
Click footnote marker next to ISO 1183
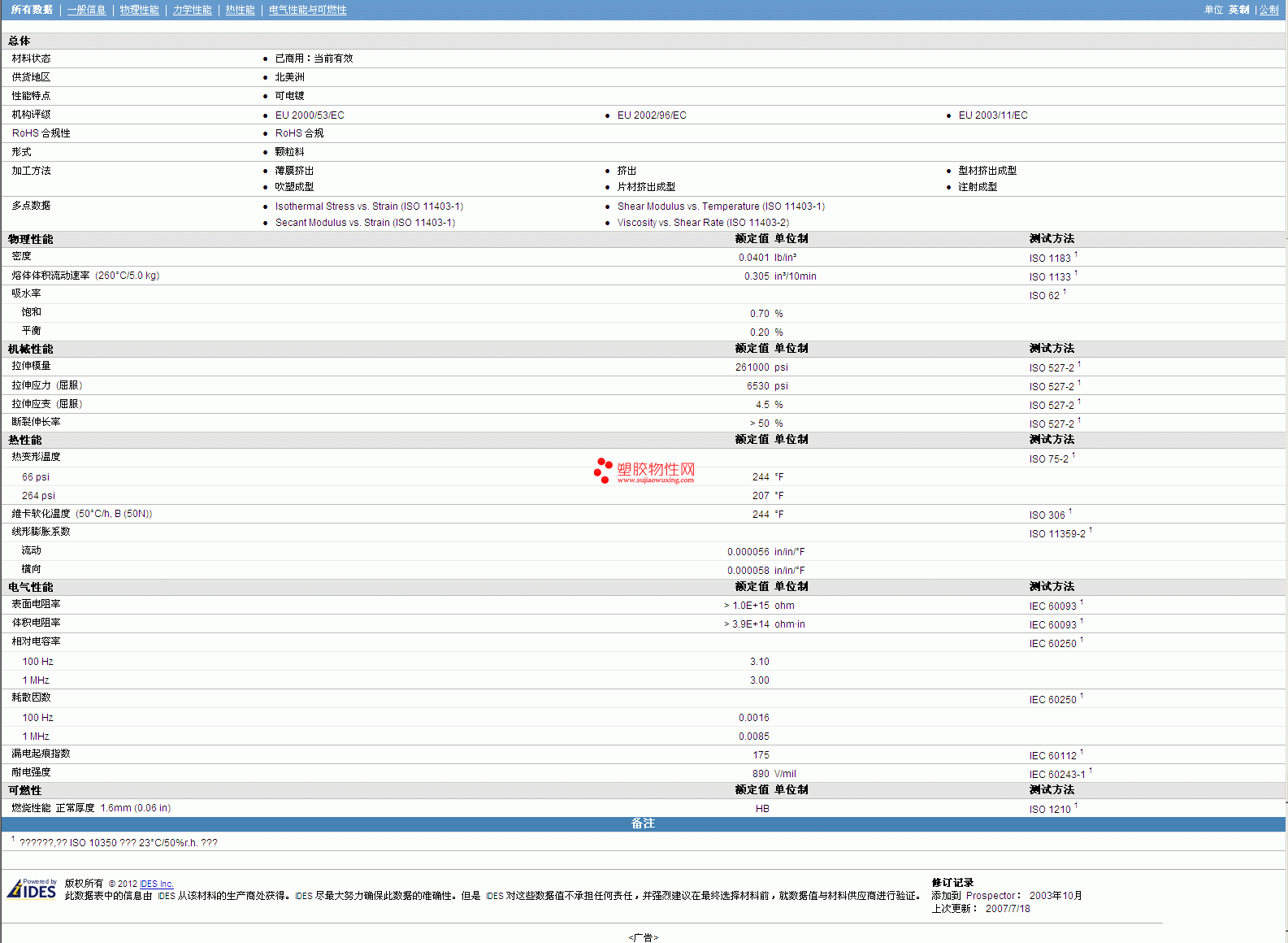click(x=1076, y=254)
